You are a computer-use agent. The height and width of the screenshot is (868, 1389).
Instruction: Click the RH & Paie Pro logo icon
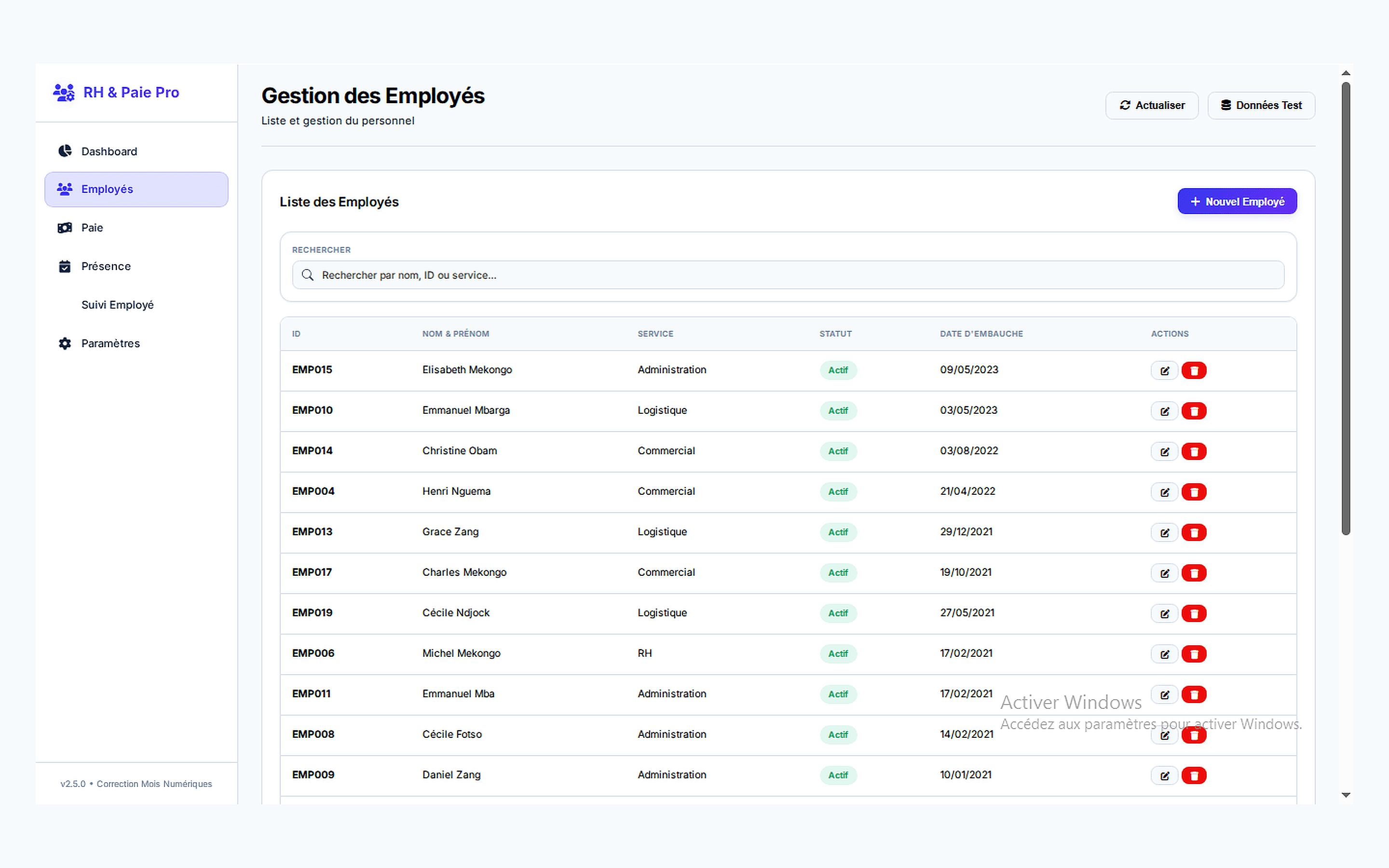click(x=63, y=92)
